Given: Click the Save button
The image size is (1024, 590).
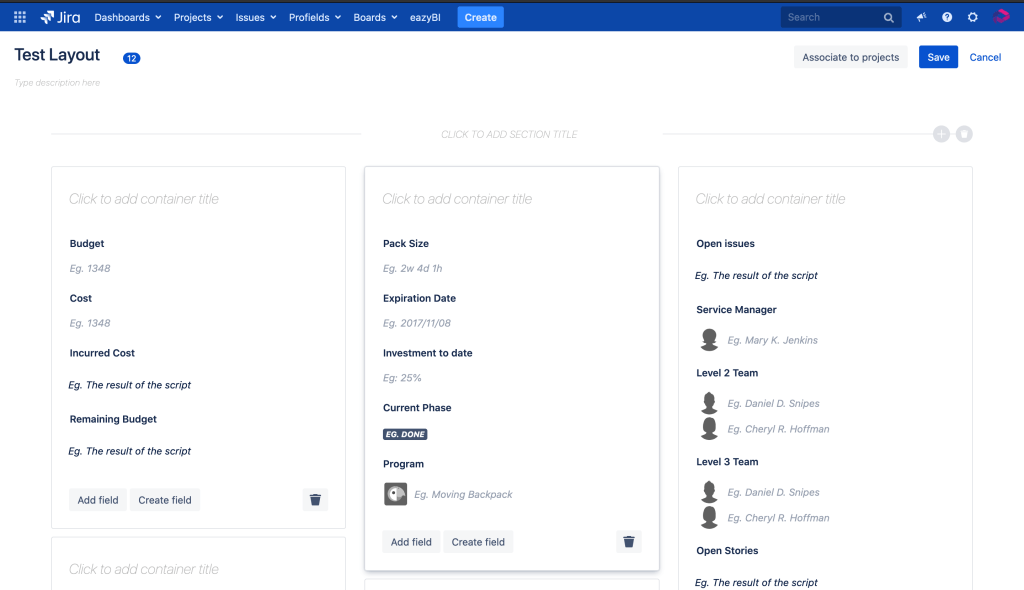Looking at the screenshot, I should point(938,57).
